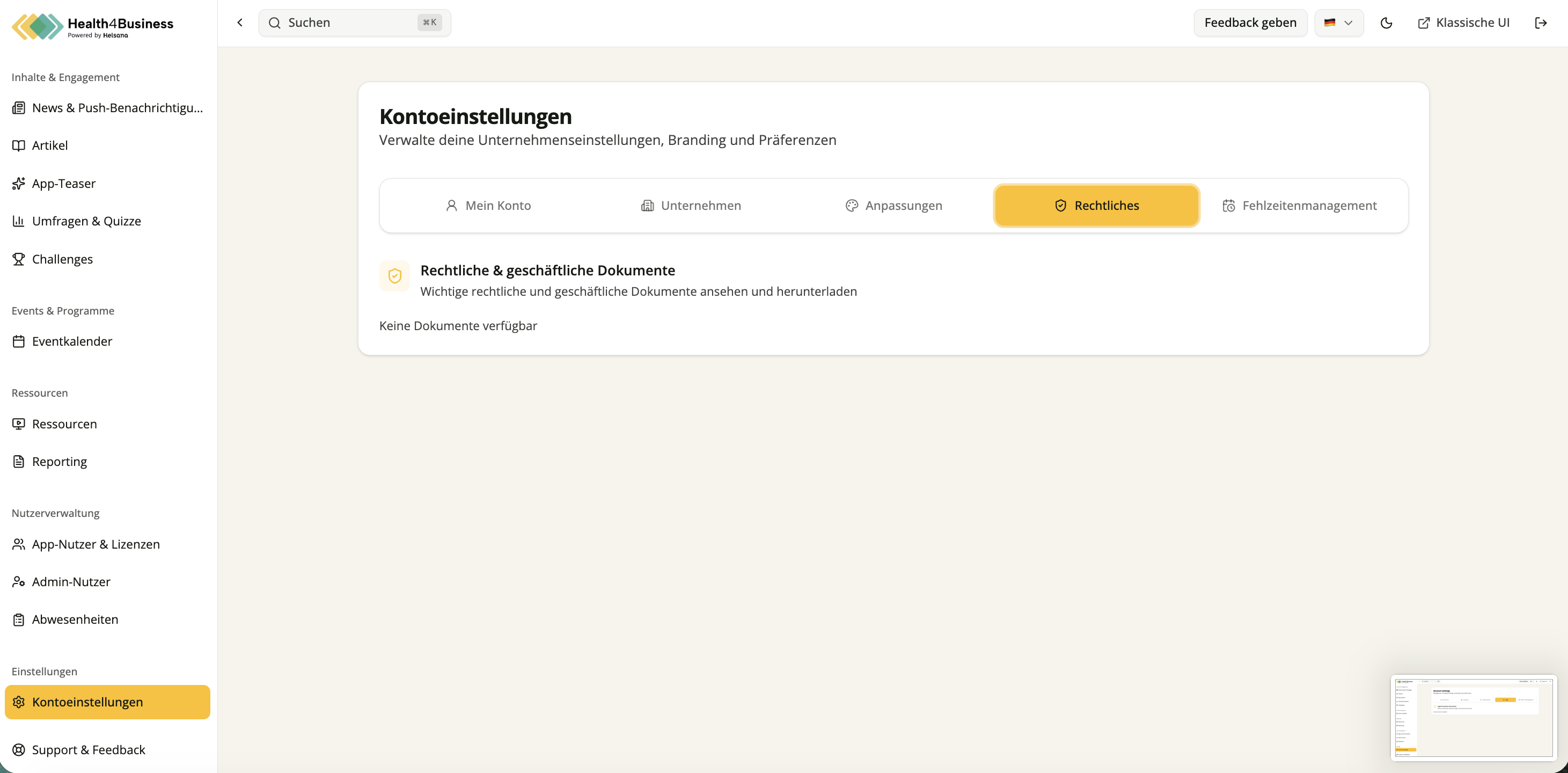
Task: Click the Artikel book icon
Action: coord(19,145)
